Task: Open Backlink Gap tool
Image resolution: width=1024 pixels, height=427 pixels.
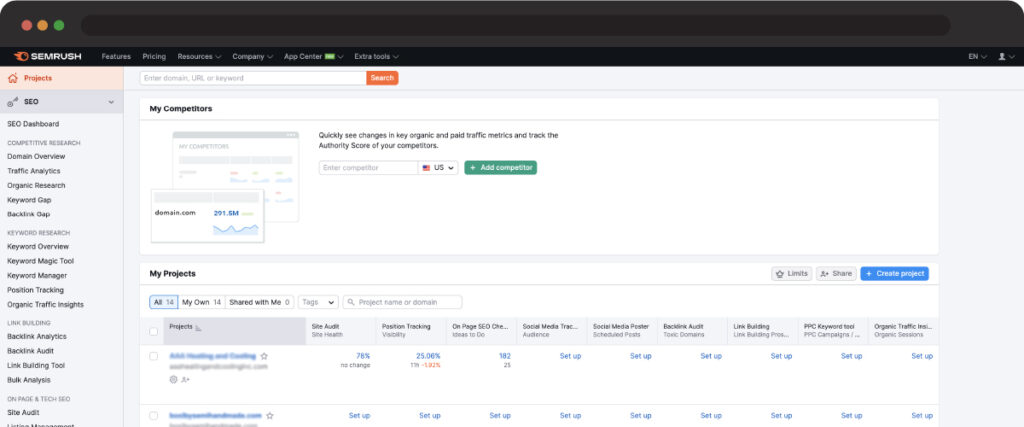Action: coord(28,214)
